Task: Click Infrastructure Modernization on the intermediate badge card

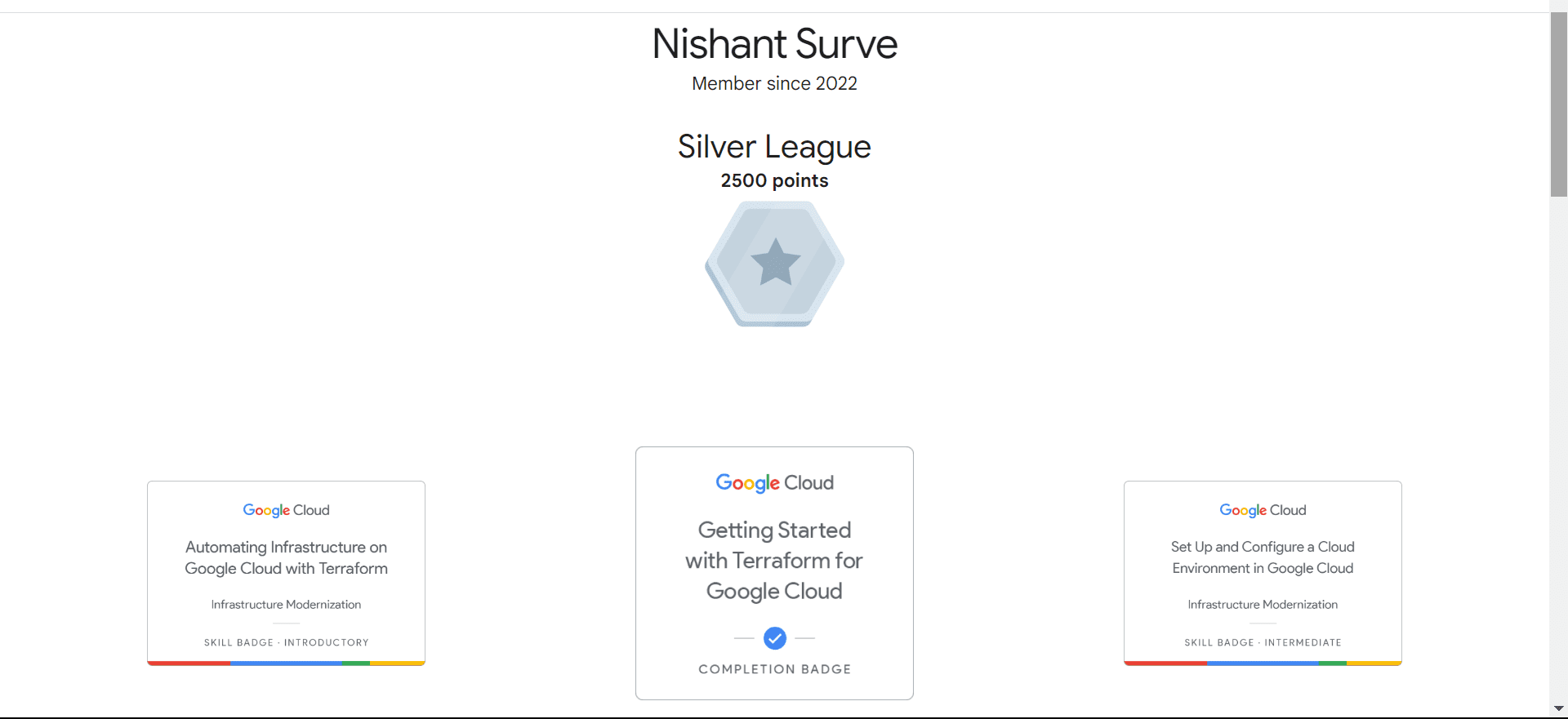Action: (1263, 605)
